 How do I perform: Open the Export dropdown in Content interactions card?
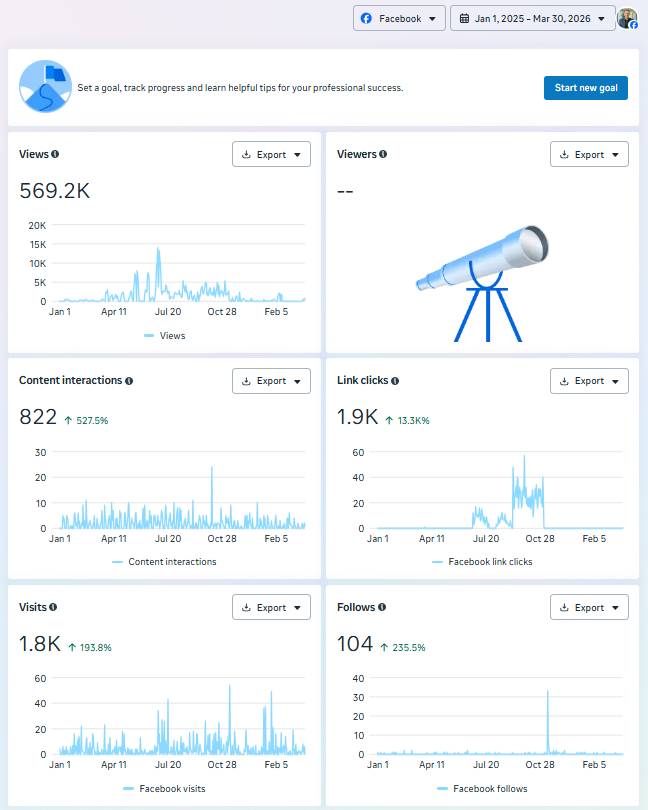pyautogui.click(x=271, y=381)
